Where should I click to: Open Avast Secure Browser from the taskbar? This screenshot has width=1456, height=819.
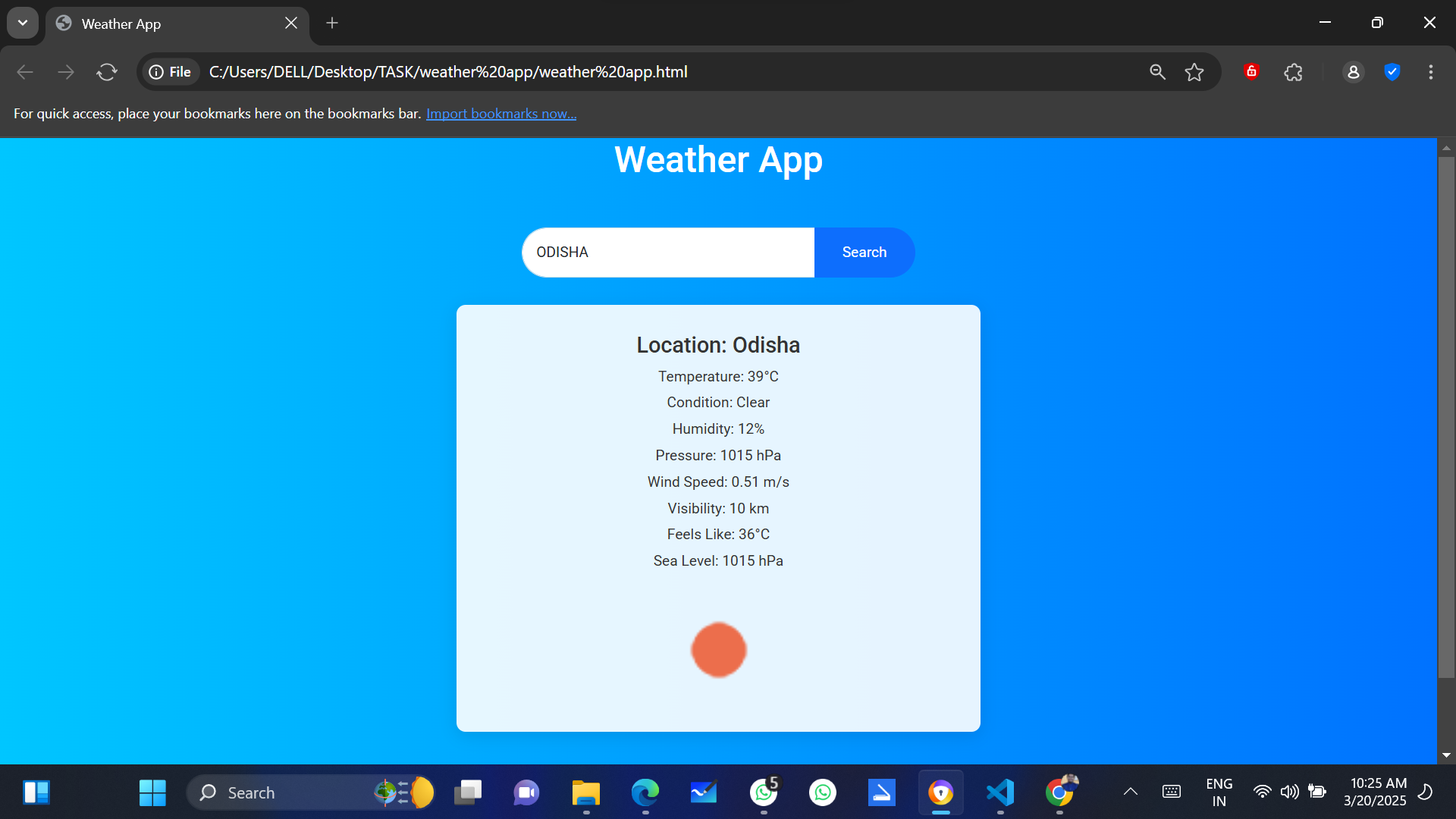coord(940,792)
